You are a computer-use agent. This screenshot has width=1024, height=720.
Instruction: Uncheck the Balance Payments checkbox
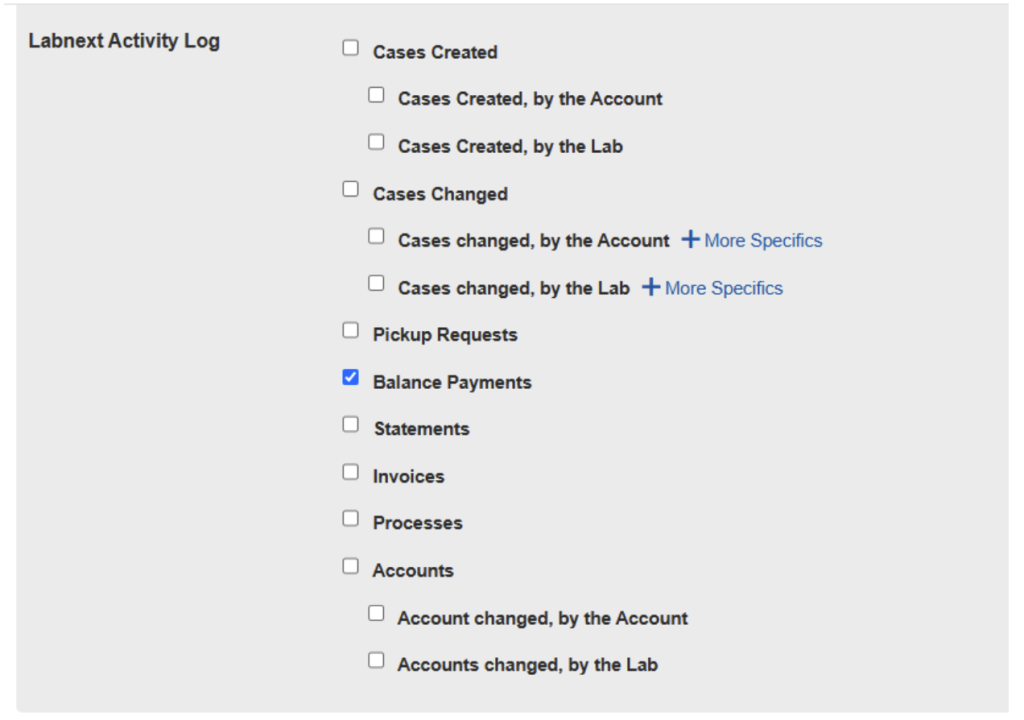(x=350, y=378)
